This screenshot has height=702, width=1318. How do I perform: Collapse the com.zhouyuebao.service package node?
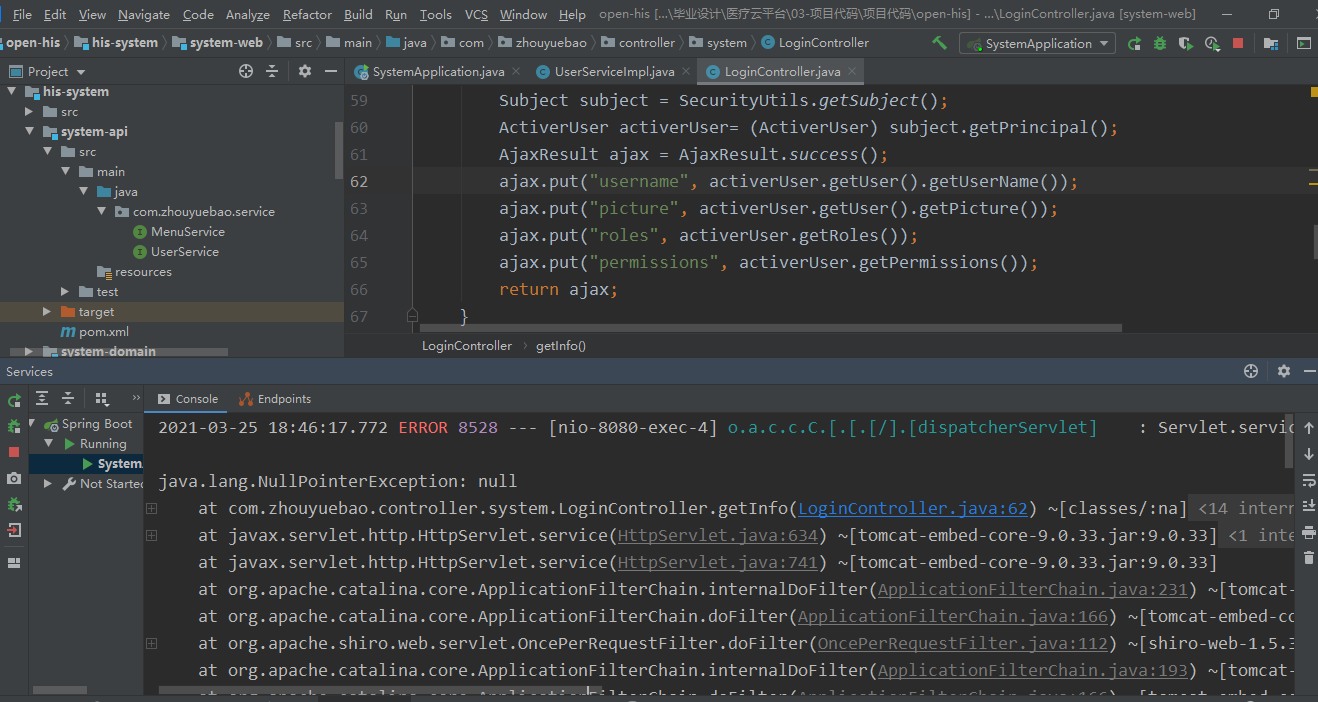[x=102, y=211]
